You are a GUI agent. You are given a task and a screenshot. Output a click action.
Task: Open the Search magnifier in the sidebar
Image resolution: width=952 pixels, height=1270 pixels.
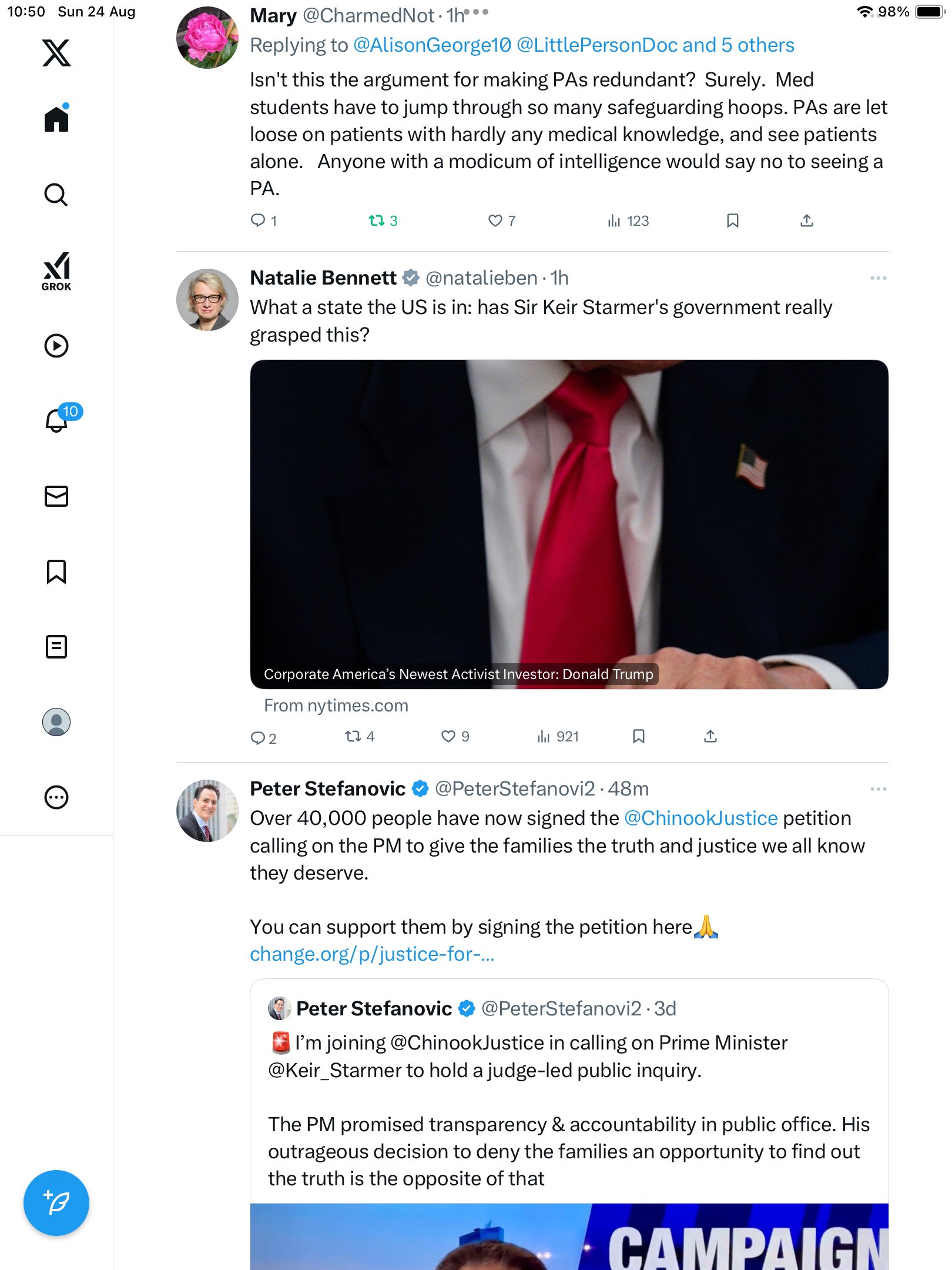pyautogui.click(x=56, y=195)
